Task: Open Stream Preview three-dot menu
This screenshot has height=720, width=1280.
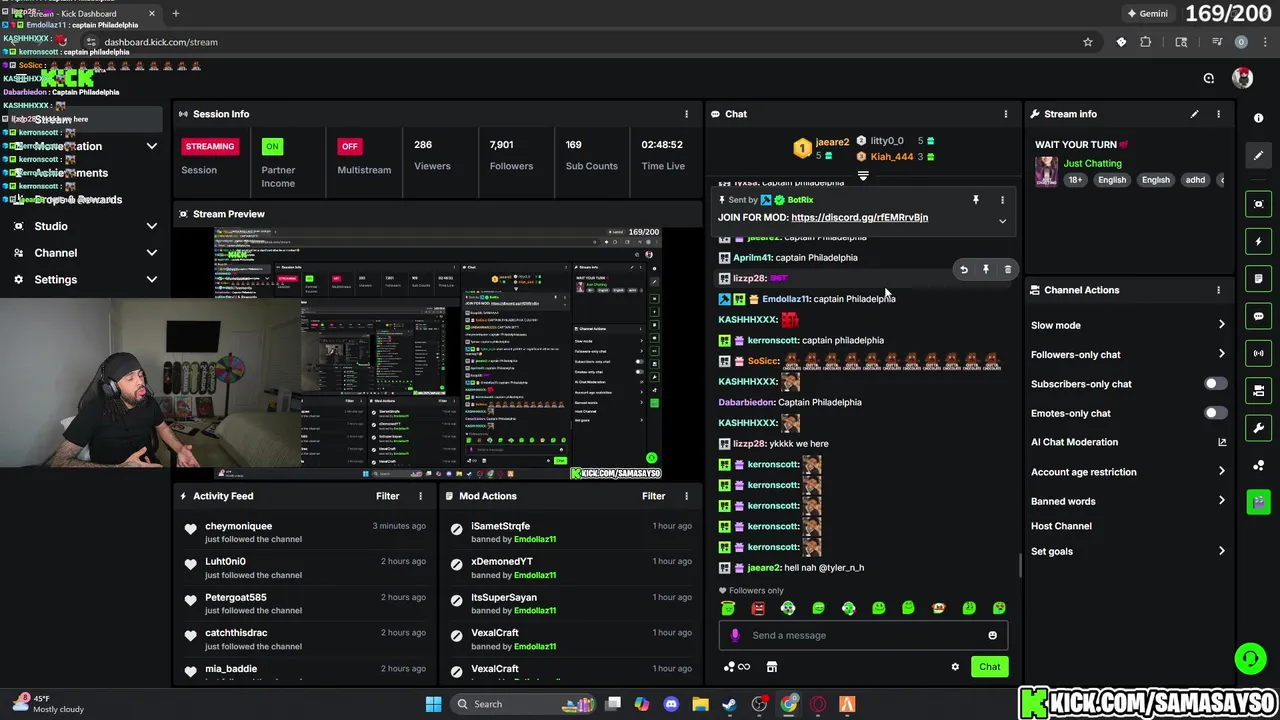Action: (686, 214)
